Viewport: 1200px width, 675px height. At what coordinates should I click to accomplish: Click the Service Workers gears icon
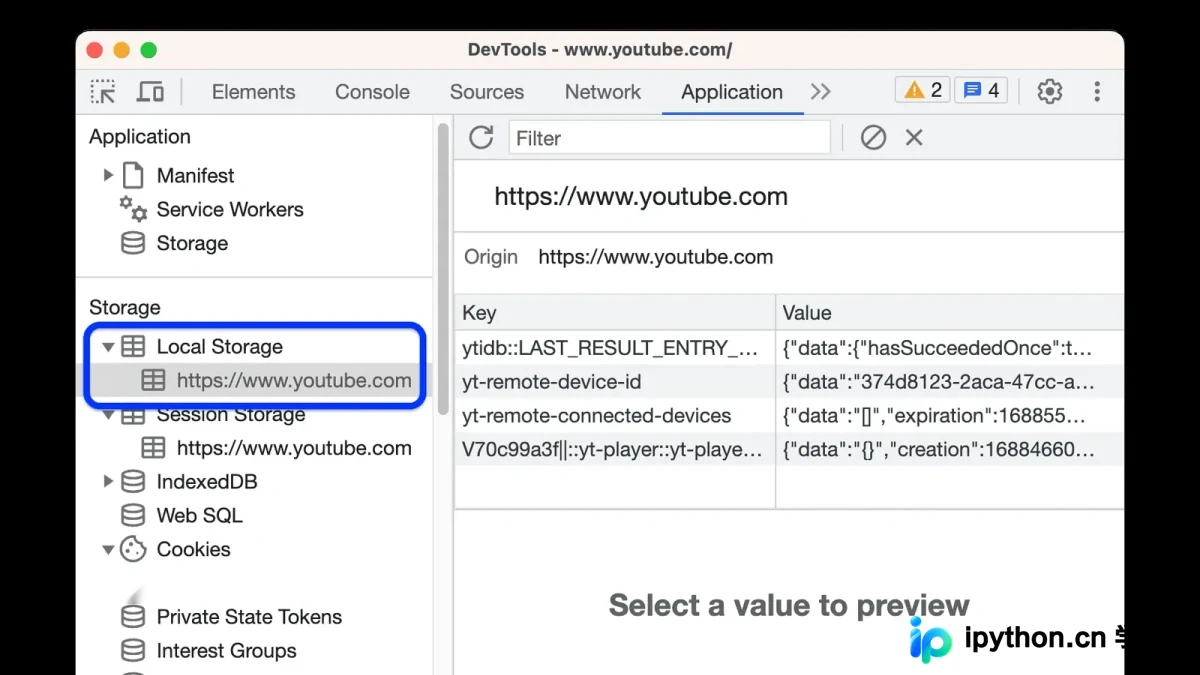click(133, 208)
